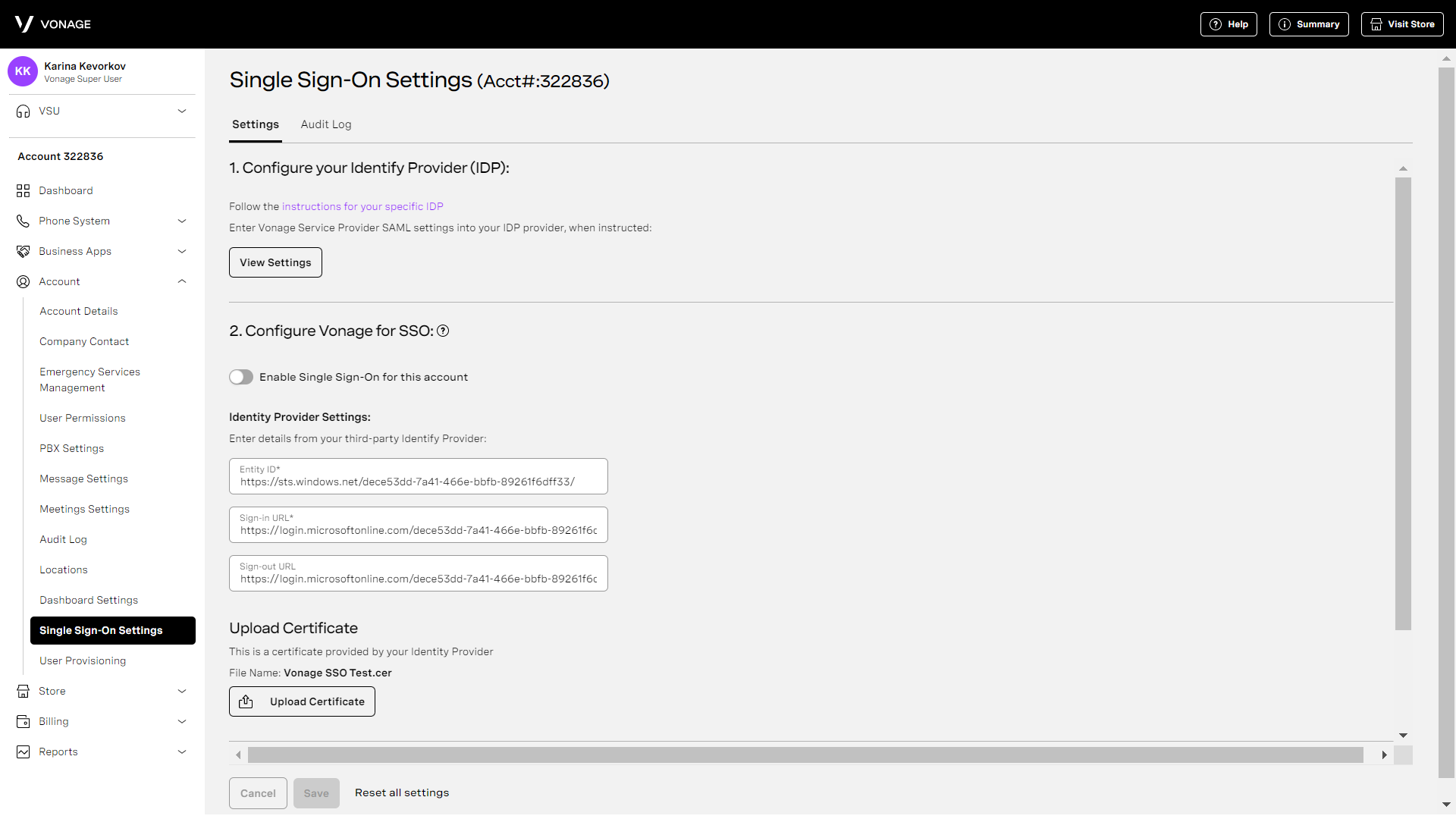Click the right arrow of the horizontal scrollbar
Image resolution: width=1456 pixels, height=819 pixels.
(1384, 755)
